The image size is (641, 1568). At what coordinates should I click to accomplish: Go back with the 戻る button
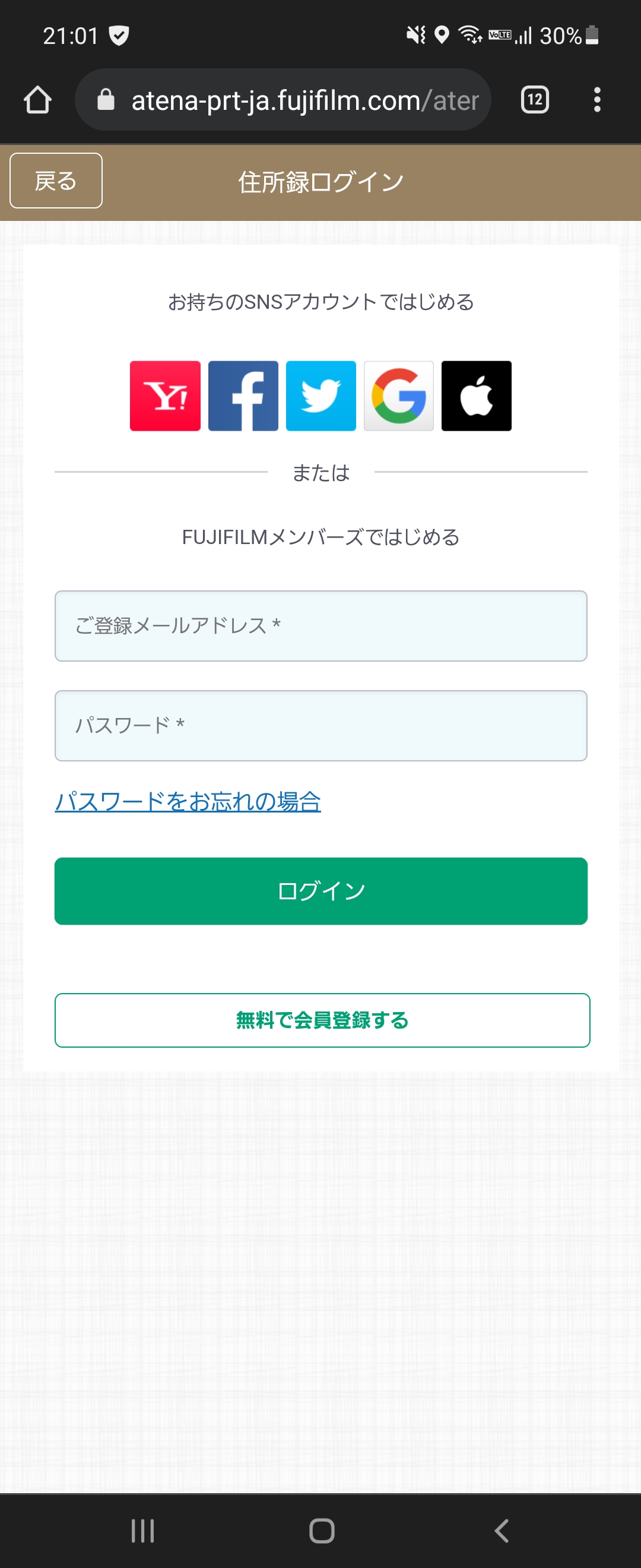(56, 181)
